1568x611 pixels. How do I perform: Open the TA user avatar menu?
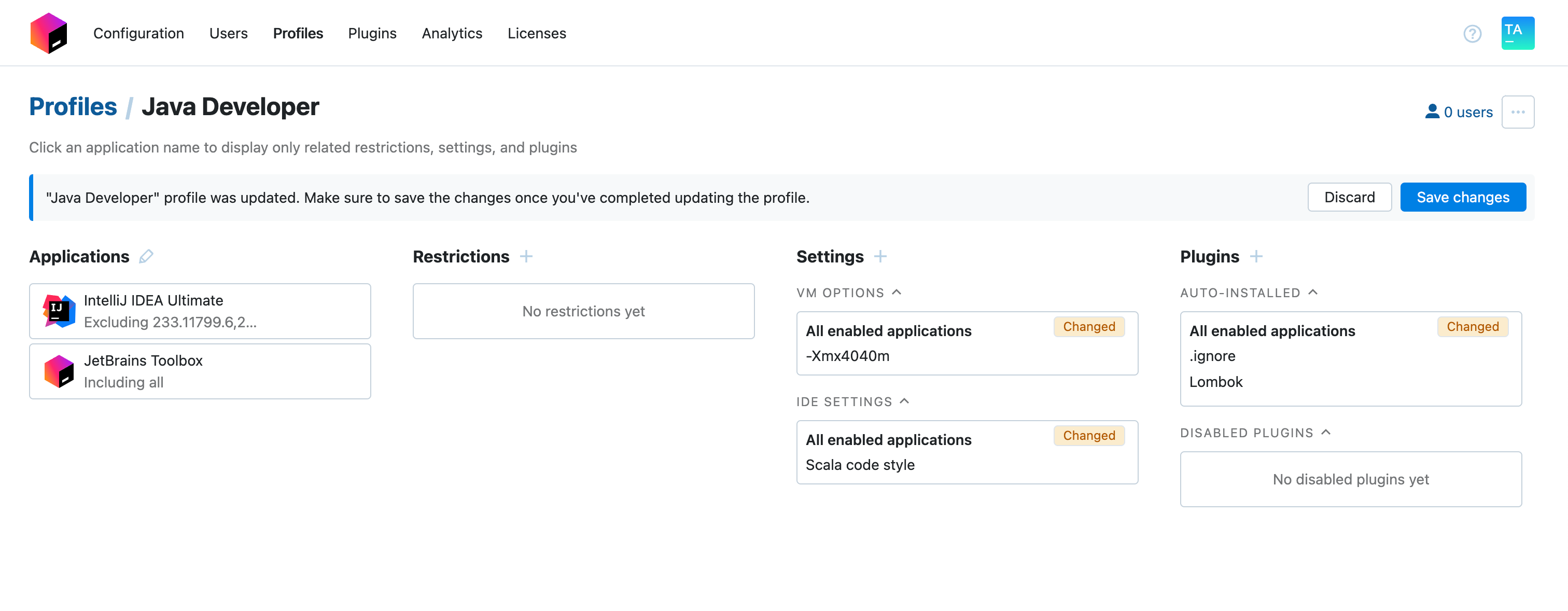point(1518,33)
